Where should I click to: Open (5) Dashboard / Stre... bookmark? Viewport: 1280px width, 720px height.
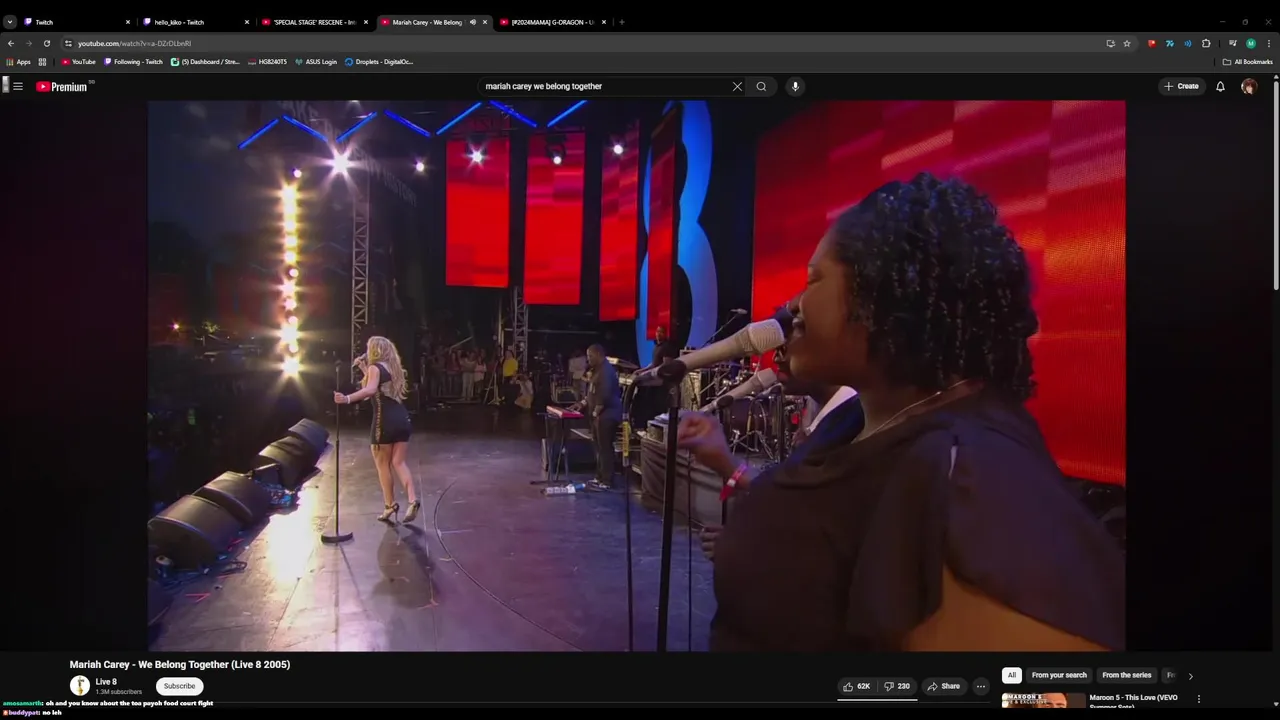click(205, 62)
